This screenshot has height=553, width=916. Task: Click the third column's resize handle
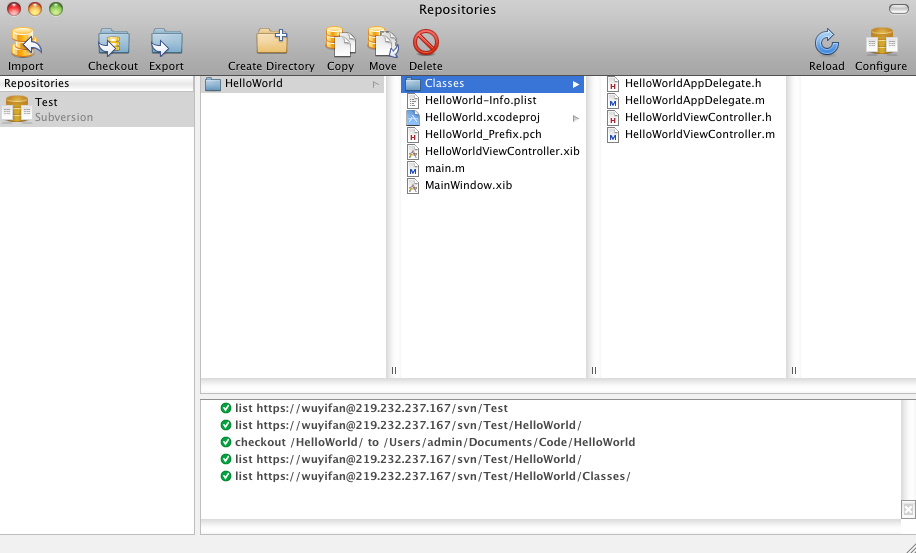[x=793, y=370]
